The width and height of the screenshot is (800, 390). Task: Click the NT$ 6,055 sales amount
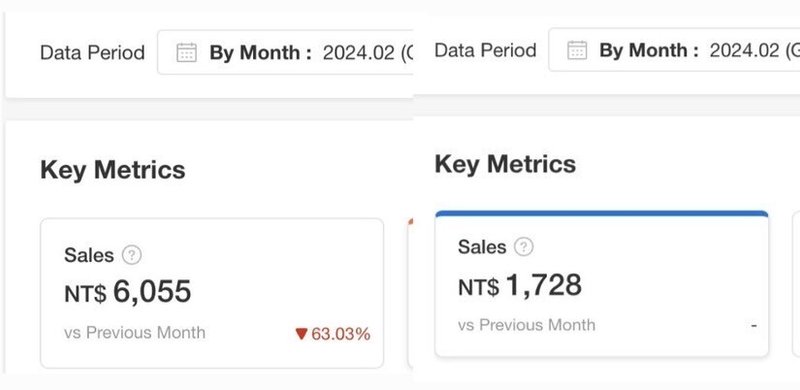coord(128,292)
